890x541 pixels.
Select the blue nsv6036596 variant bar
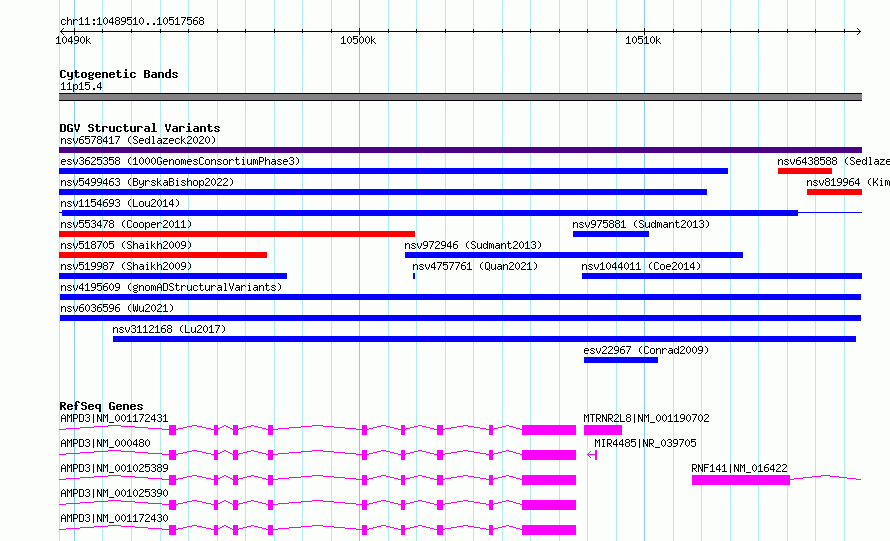(x=460, y=318)
